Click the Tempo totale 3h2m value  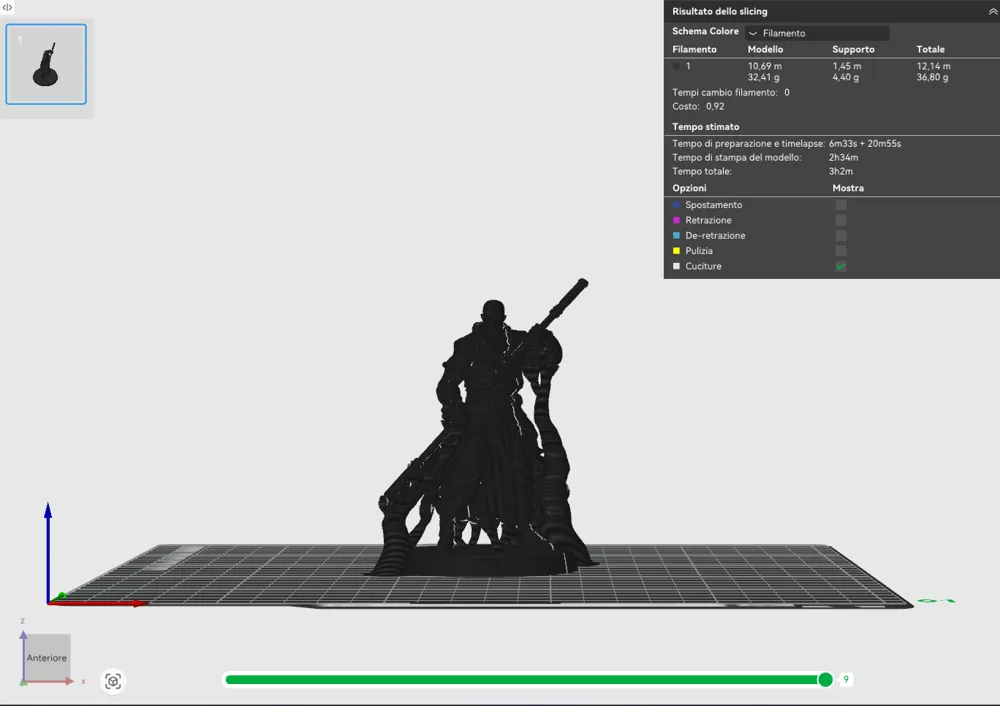pyautogui.click(x=841, y=172)
